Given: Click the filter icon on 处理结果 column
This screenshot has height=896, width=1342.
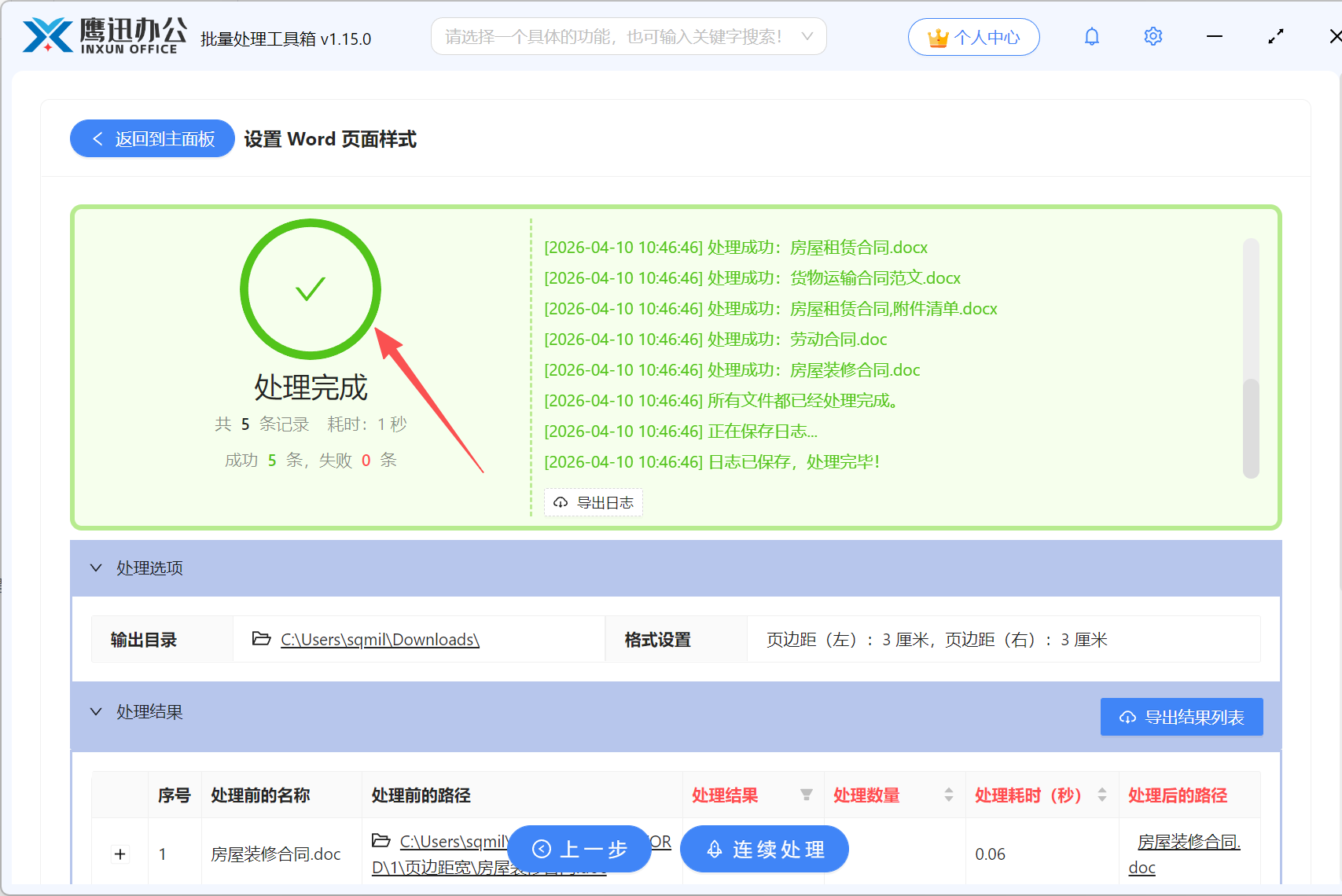Looking at the screenshot, I should [807, 795].
